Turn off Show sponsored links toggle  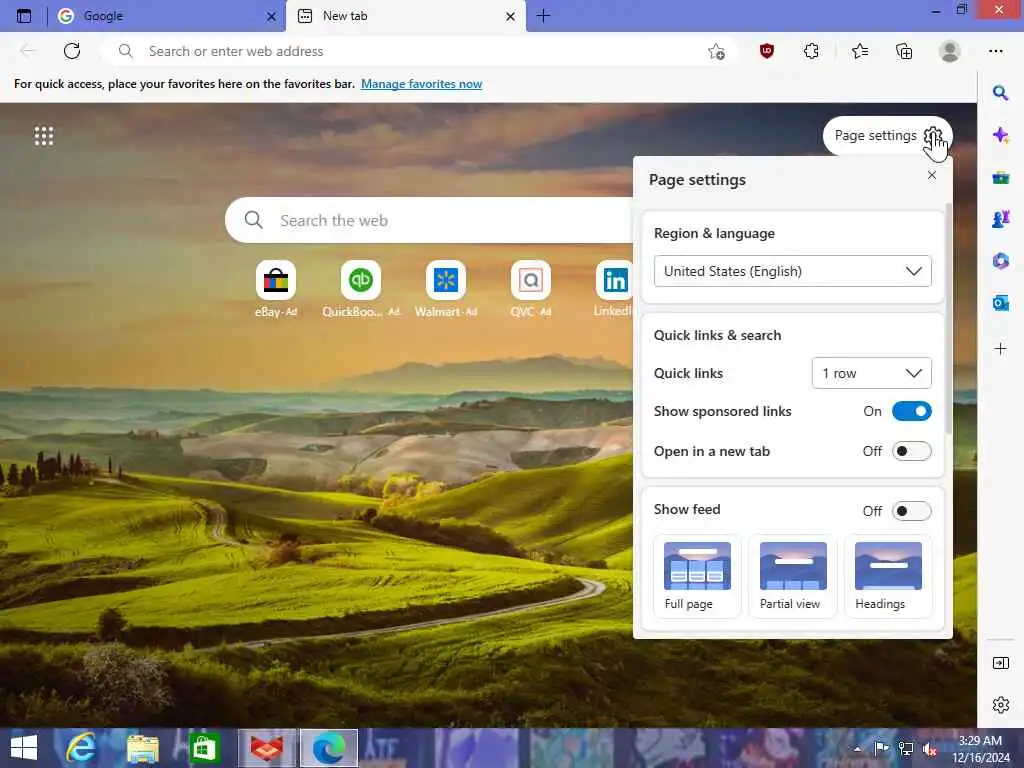pos(911,411)
